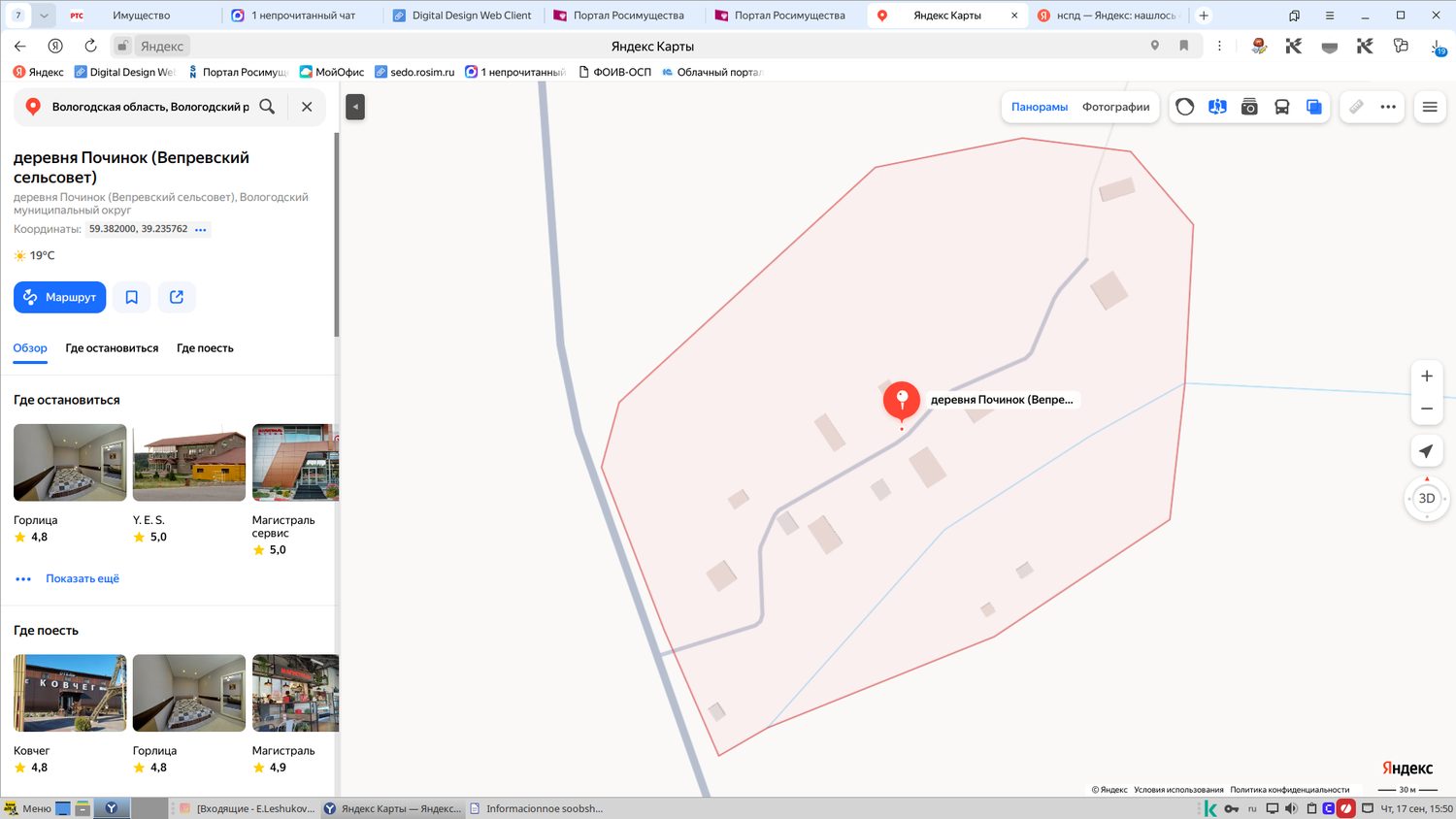Open the Informacionnoe soobsh... taskbar item

tap(536, 808)
